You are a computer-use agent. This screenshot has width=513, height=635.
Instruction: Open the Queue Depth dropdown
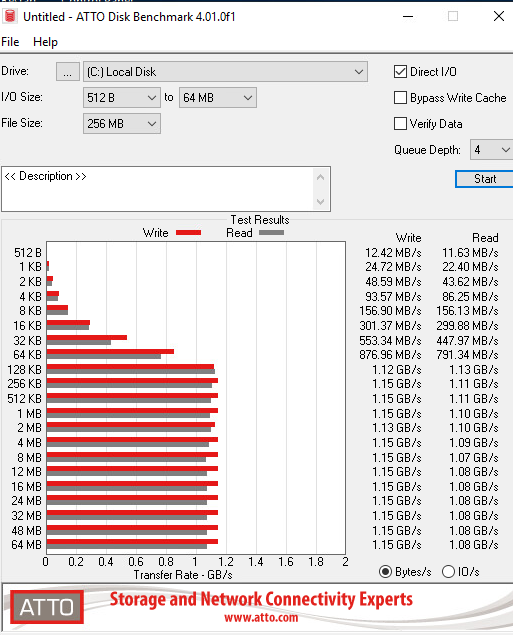[491, 150]
